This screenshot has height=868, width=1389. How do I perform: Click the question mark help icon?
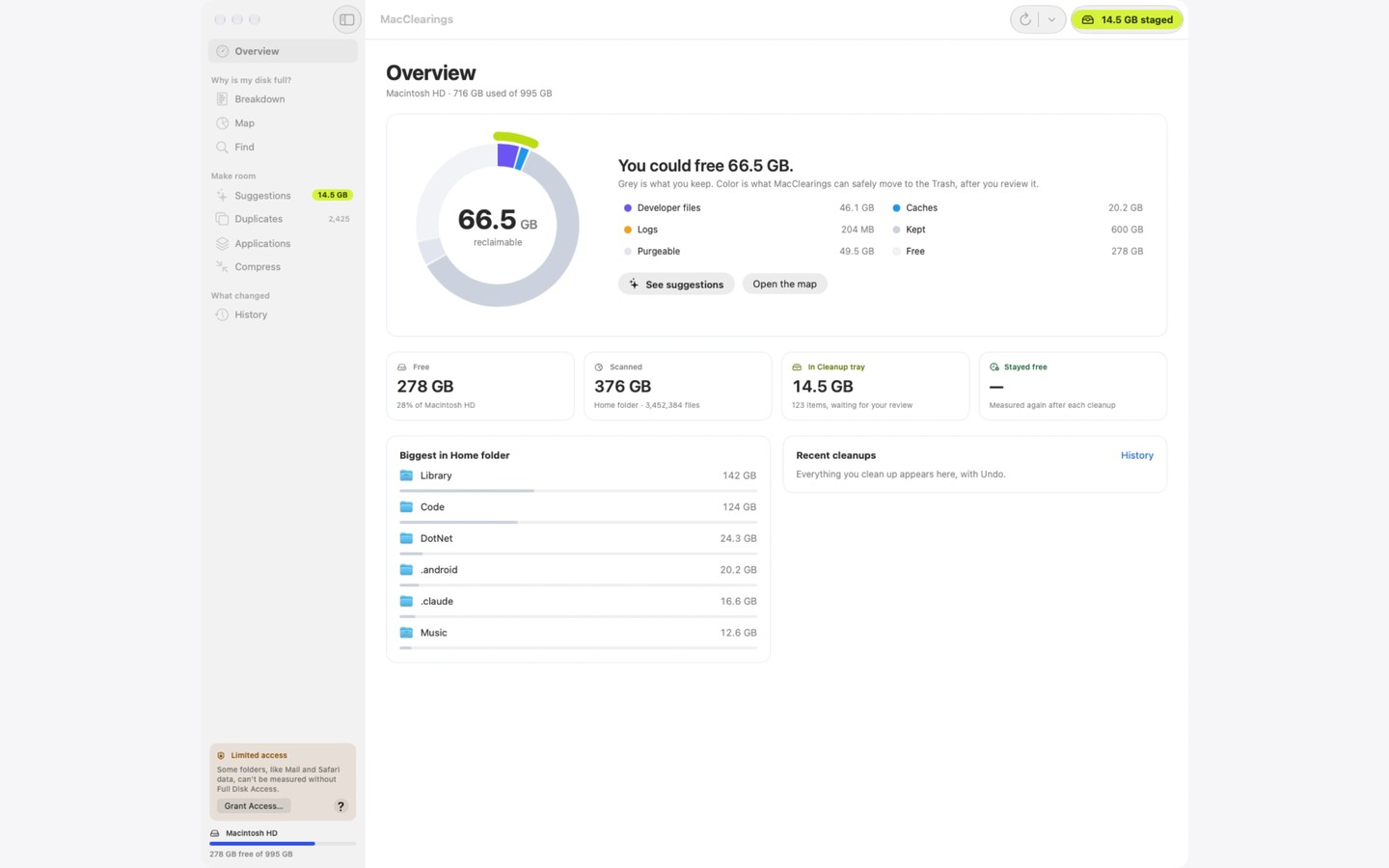click(340, 806)
